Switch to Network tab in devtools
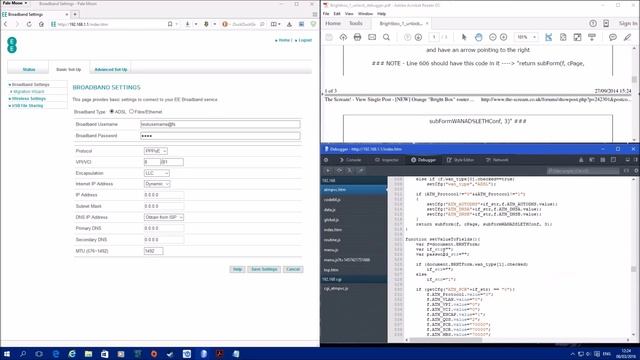640x360 pixels. click(x=497, y=160)
